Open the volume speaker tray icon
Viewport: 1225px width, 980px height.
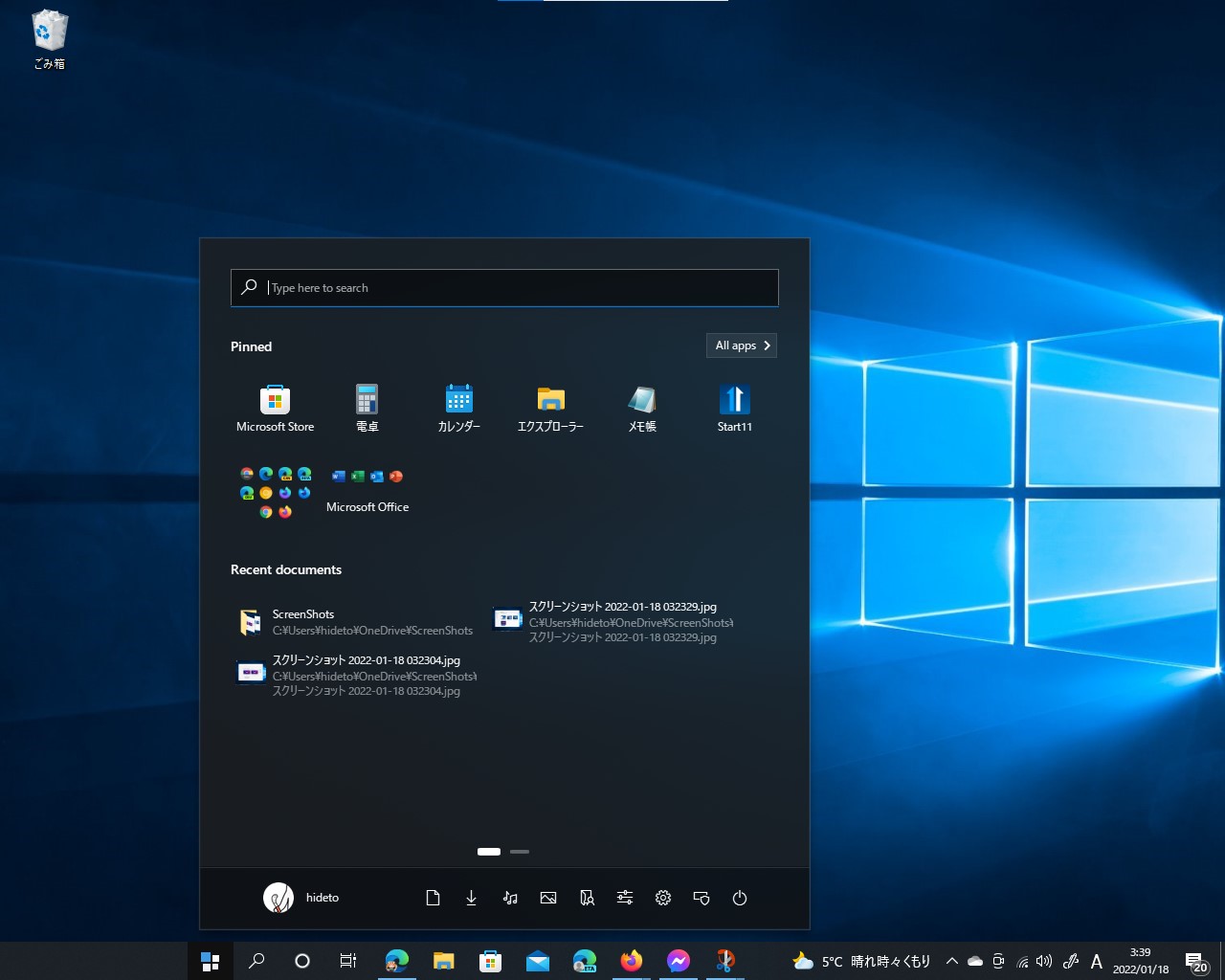pos(1044,961)
